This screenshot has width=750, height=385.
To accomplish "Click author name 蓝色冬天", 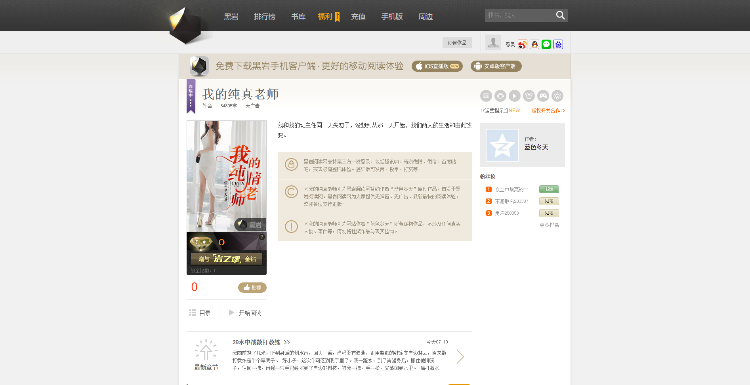I will pyautogui.click(x=536, y=147).
